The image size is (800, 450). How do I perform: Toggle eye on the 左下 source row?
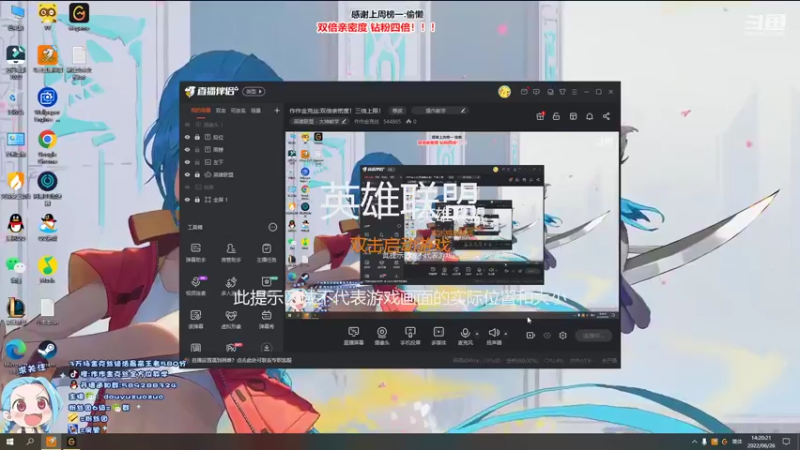(x=187, y=162)
